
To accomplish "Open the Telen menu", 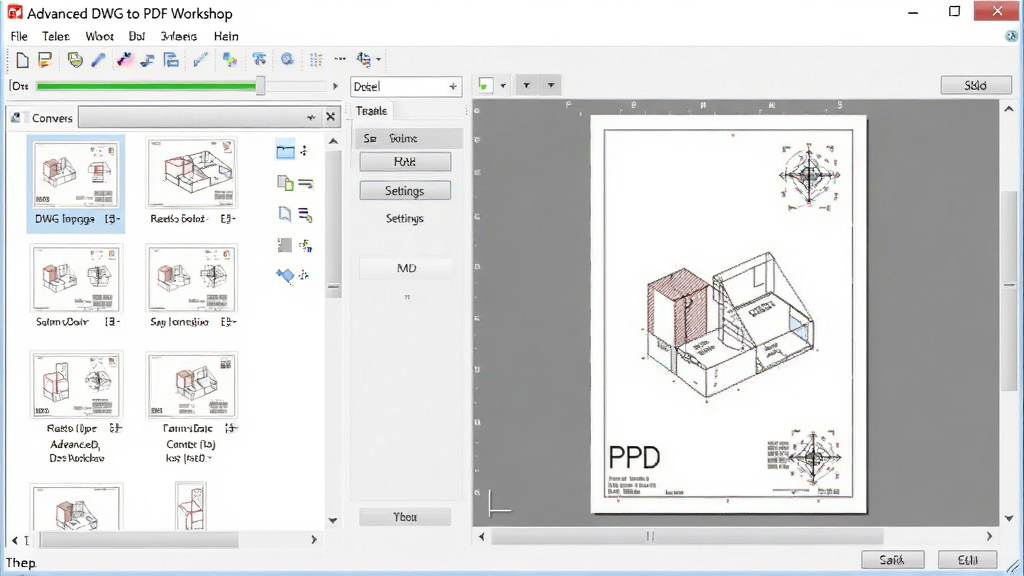I will tap(56, 37).
